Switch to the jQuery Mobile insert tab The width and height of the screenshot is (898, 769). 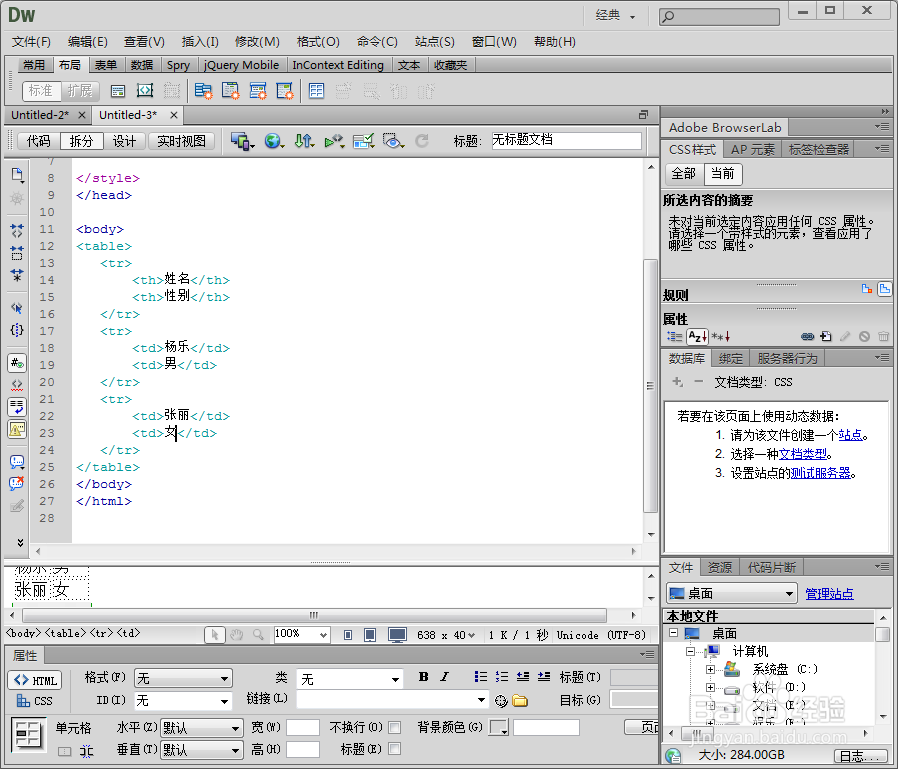coord(241,65)
